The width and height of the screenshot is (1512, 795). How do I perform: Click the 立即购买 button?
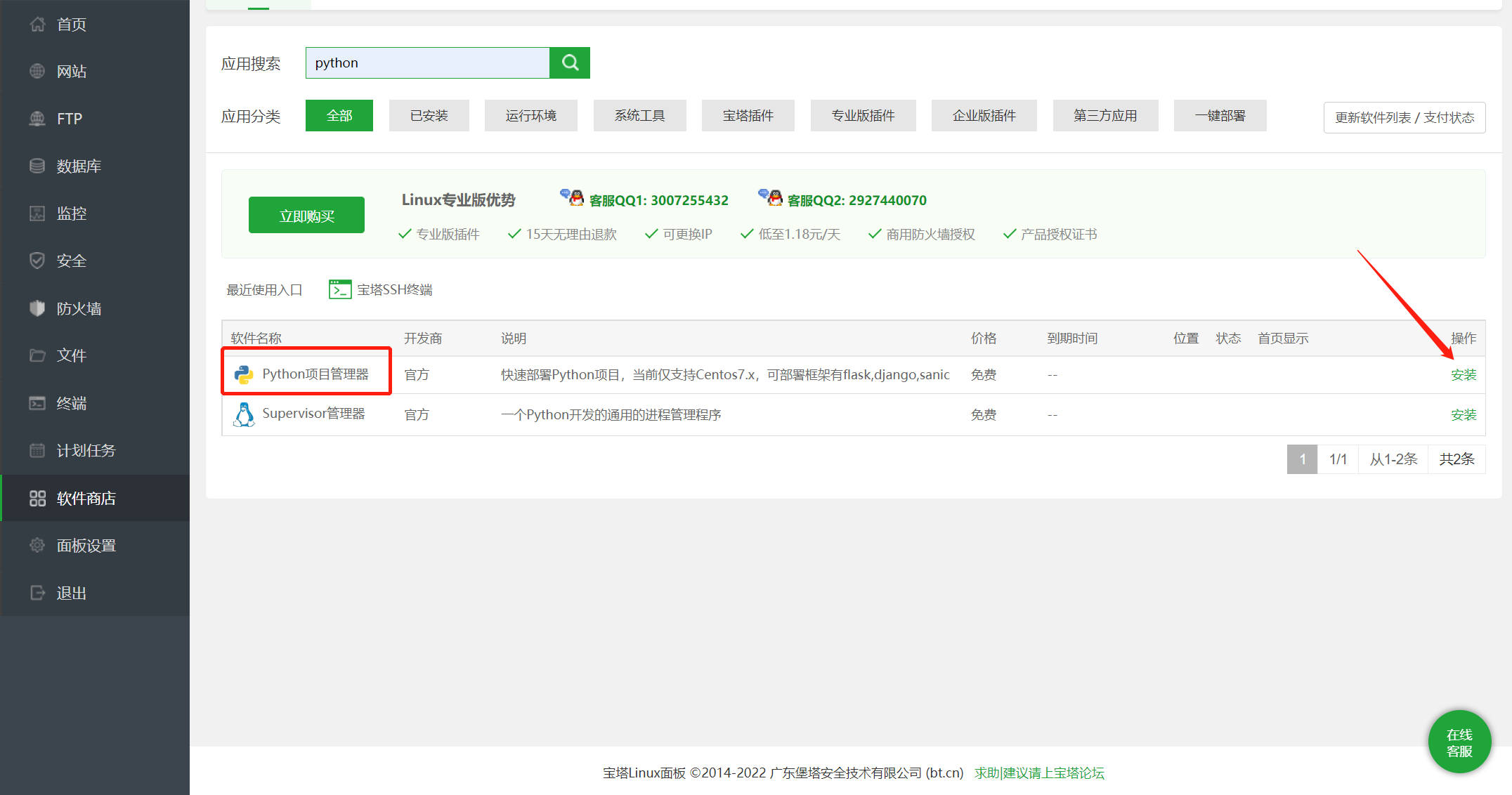[x=306, y=215]
